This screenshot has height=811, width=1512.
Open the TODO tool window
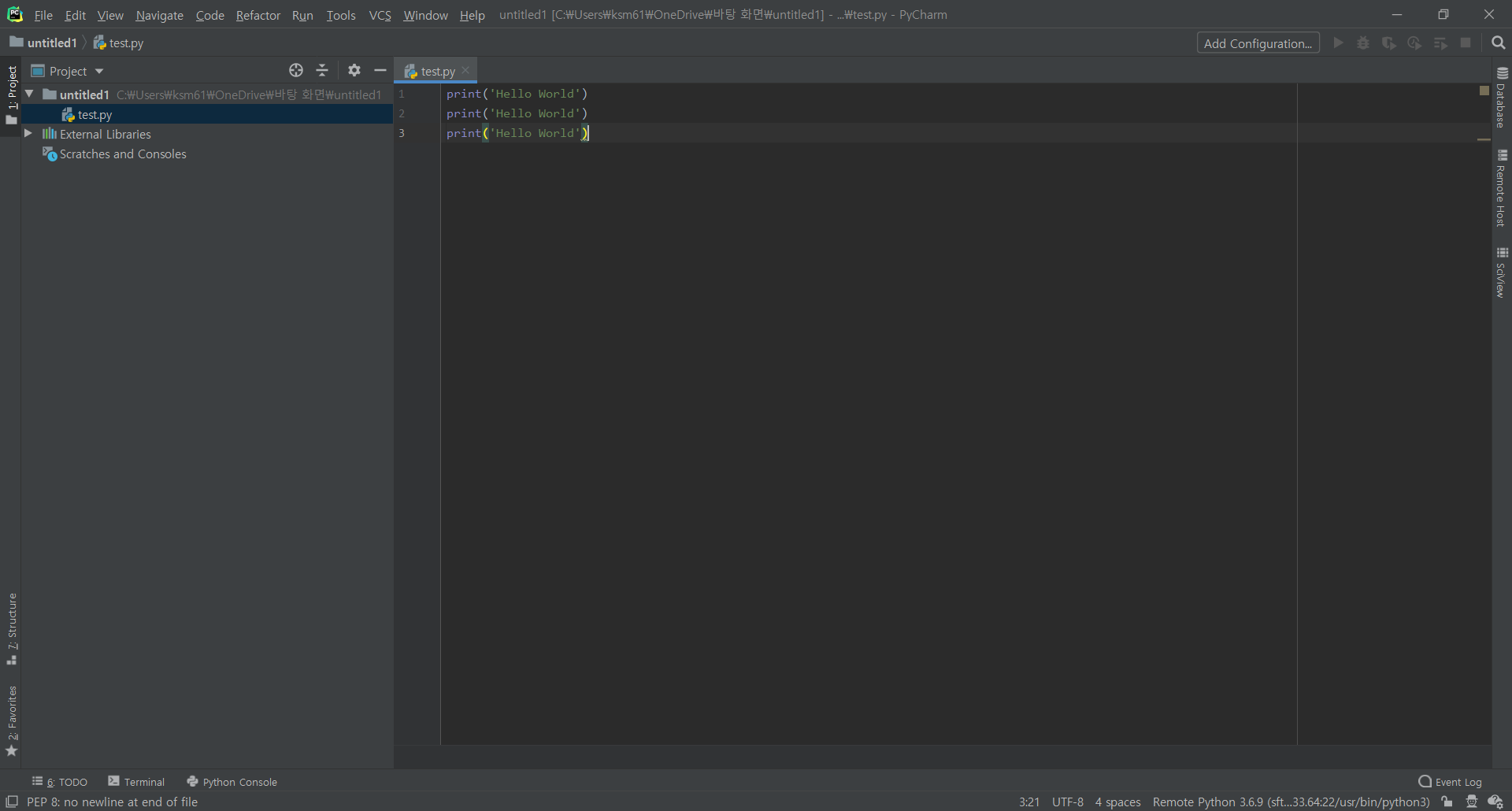(x=60, y=782)
